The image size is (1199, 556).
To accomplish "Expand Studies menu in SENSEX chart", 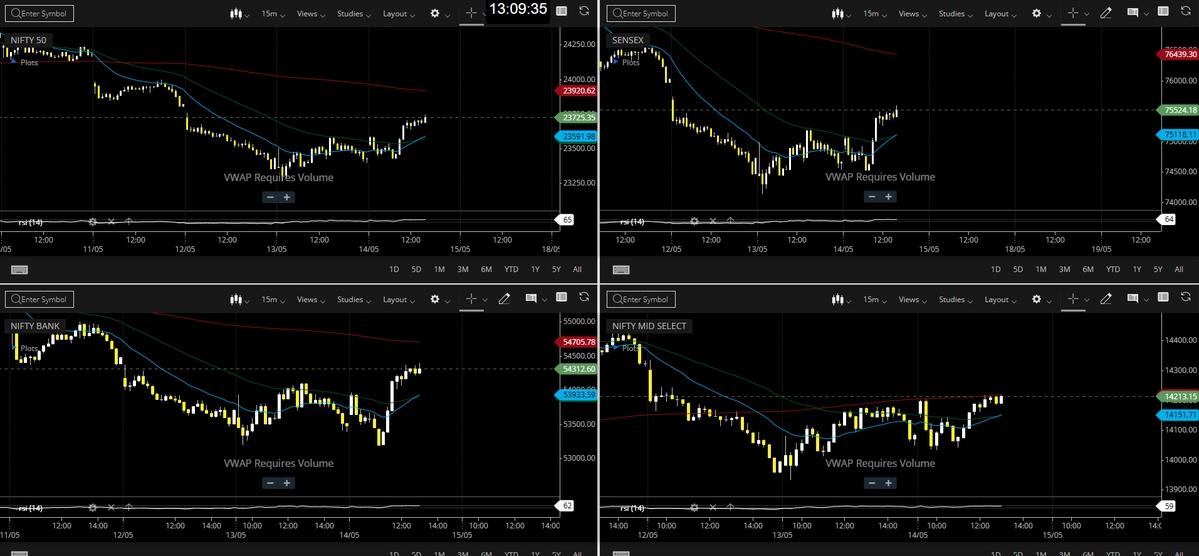I will [955, 14].
